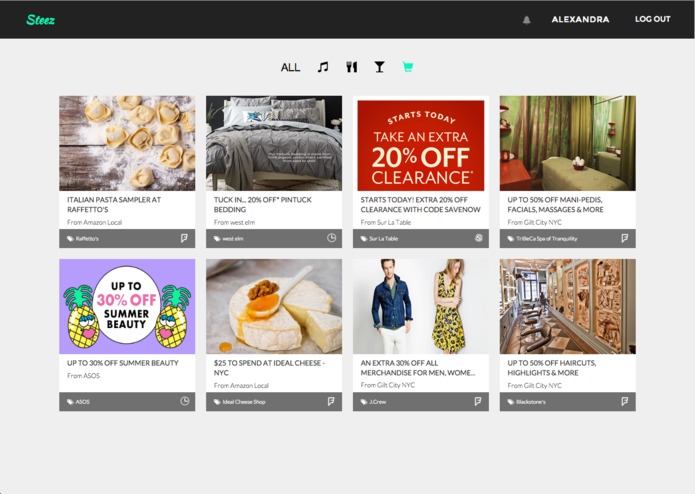Open the Ideal Cheese image
Viewport: 695px width, 494px height.
[274, 306]
